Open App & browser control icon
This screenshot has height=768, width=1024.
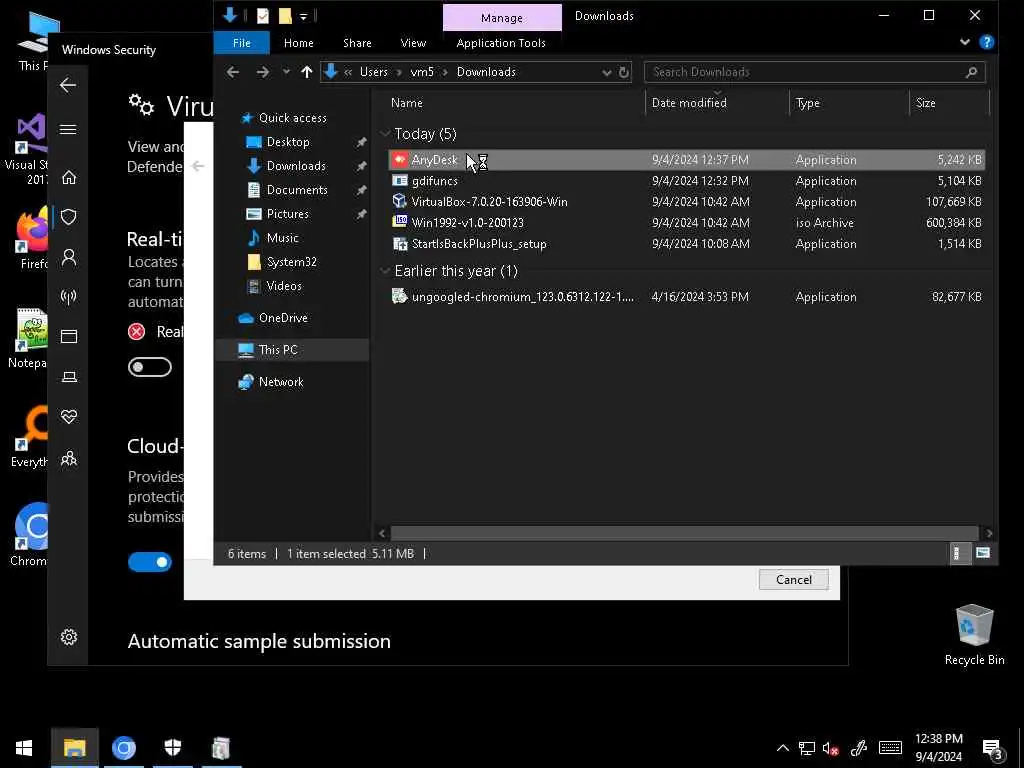69,336
